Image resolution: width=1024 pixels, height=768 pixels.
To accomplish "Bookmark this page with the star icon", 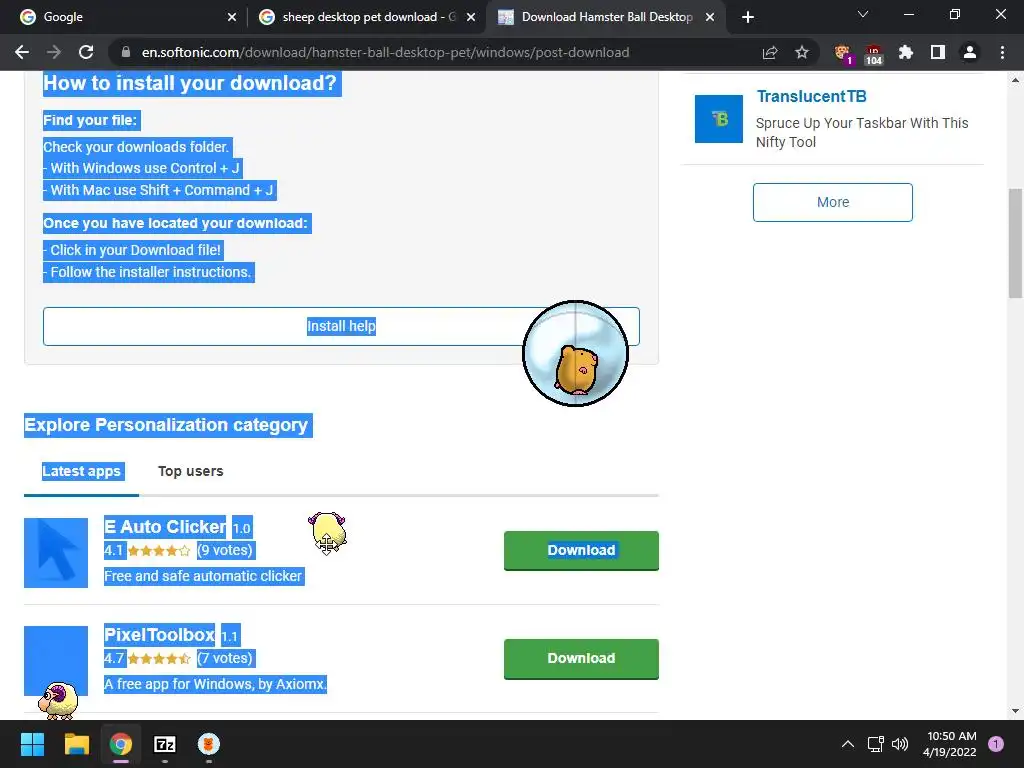I will coord(802,52).
